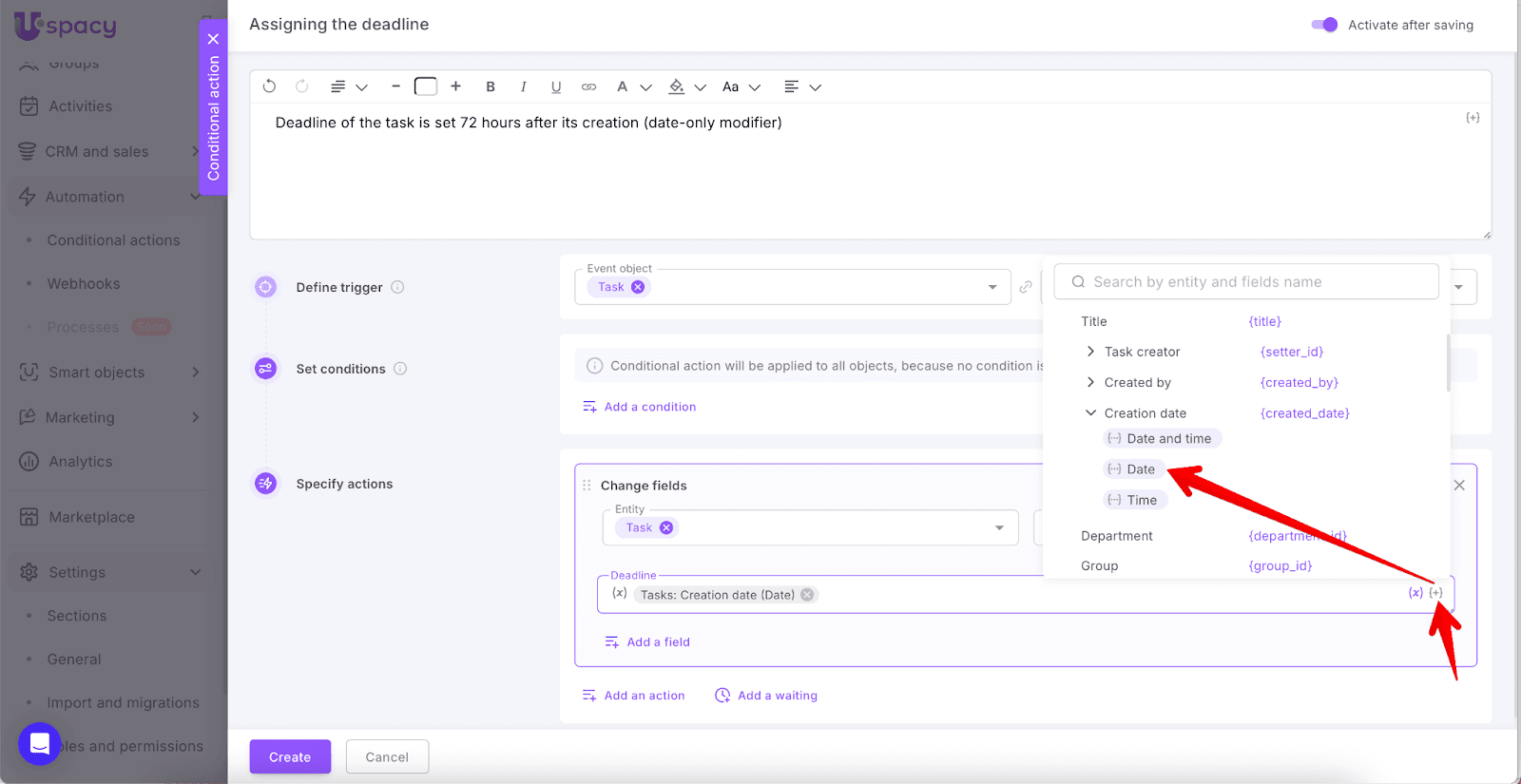The height and width of the screenshot is (784, 1521).
Task: Click the info icon beside Define trigger
Action: 398,287
